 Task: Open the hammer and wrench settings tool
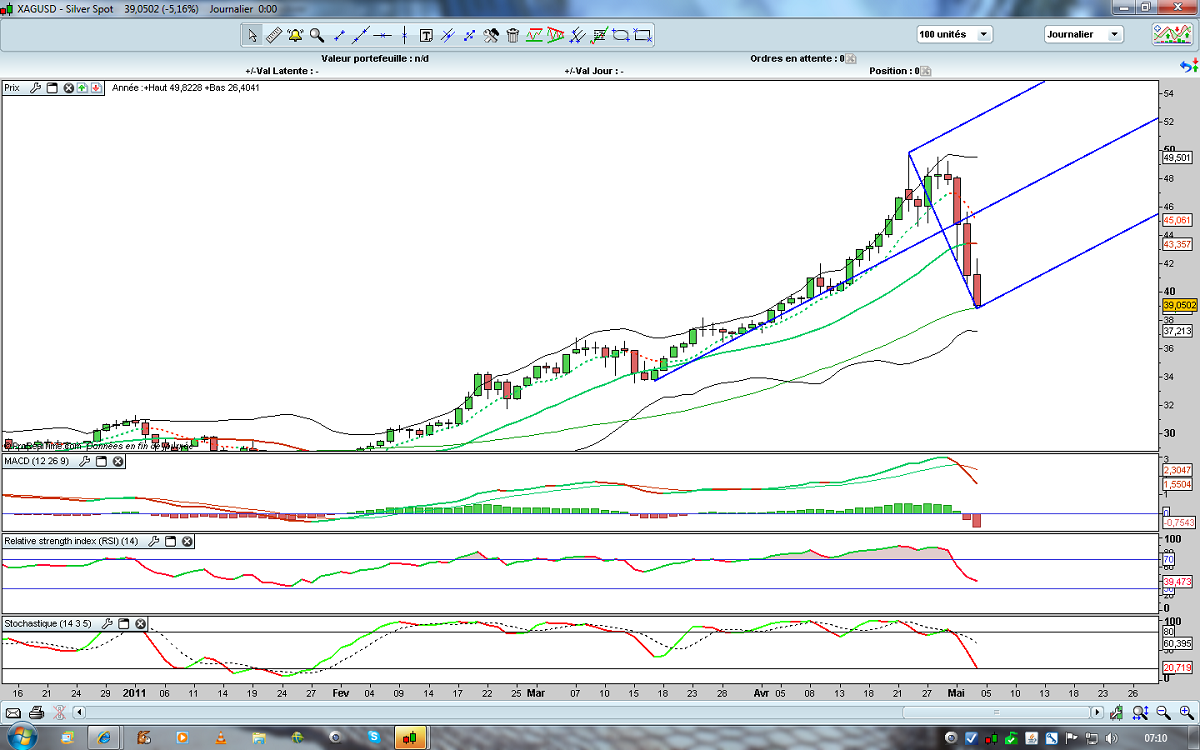(491, 35)
